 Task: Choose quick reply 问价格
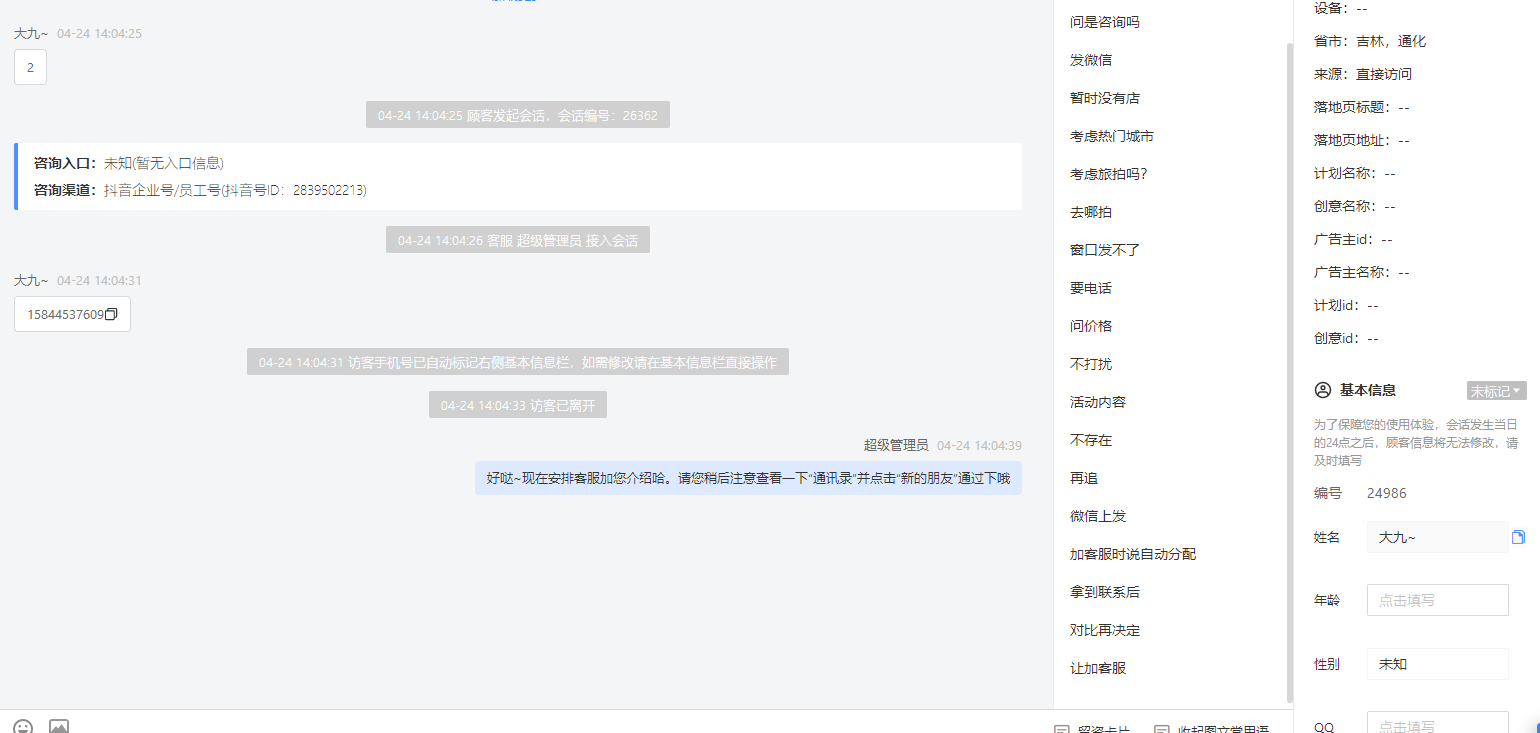click(x=1091, y=326)
